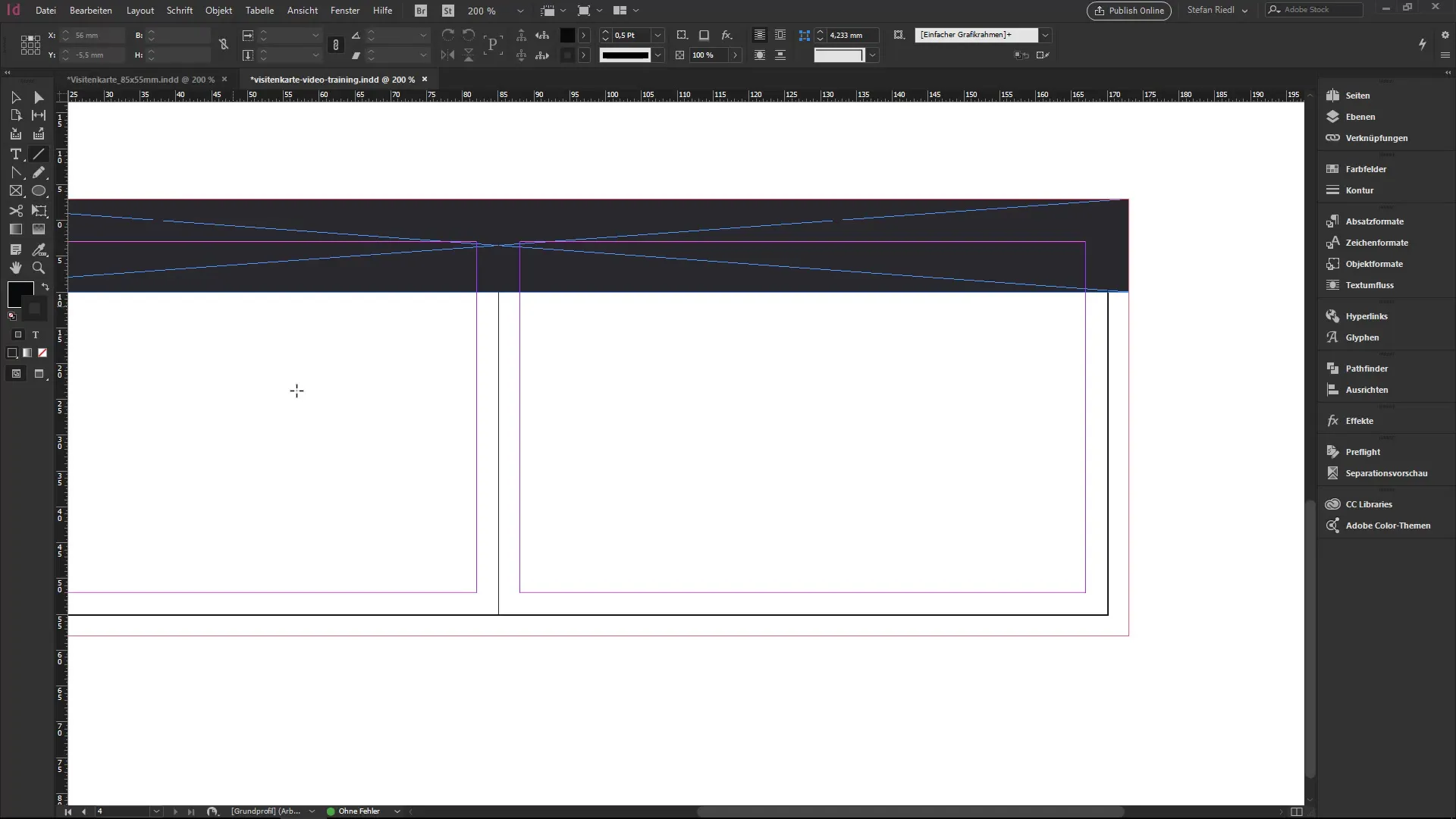Screen dimensions: 1456x819
Task: Switch to visitenkarte-video-training.indd tab
Action: pos(333,80)
